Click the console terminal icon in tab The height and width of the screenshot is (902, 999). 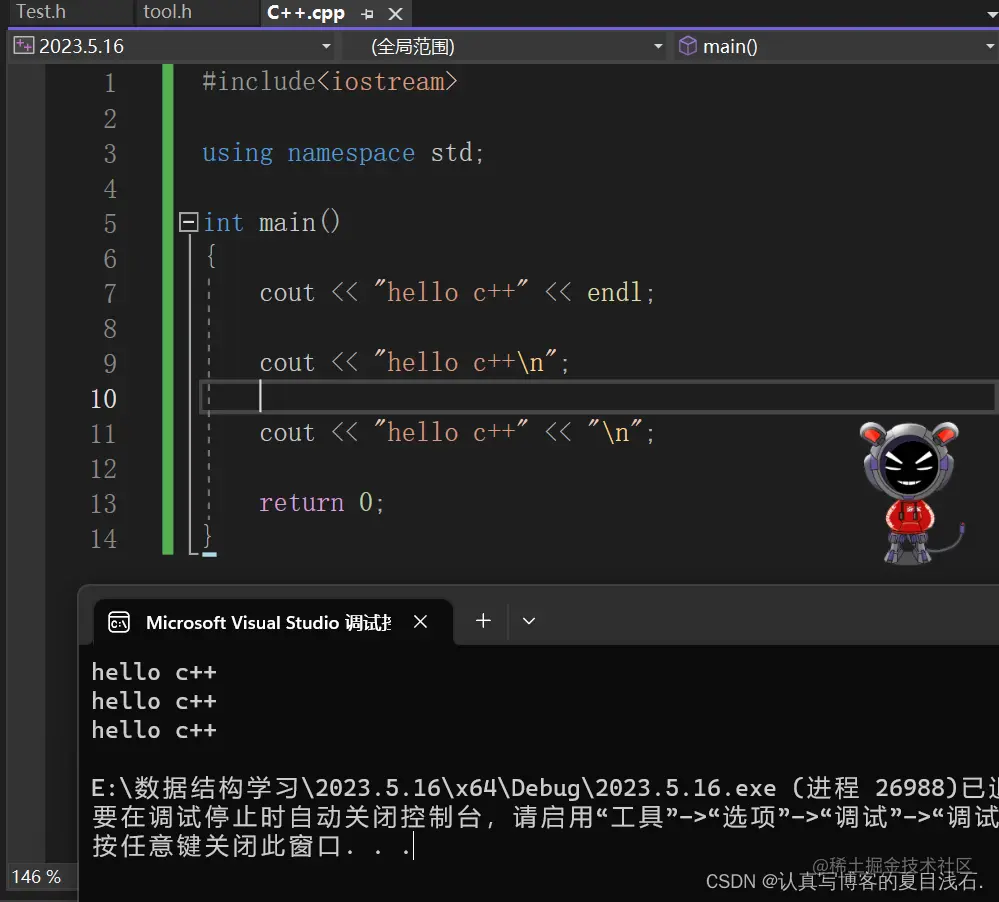tap(119, 622)
